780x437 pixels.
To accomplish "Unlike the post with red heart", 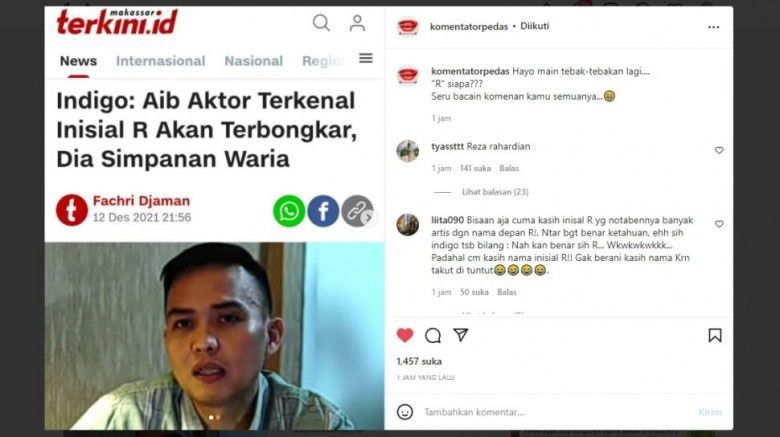I will click(405, 335).
